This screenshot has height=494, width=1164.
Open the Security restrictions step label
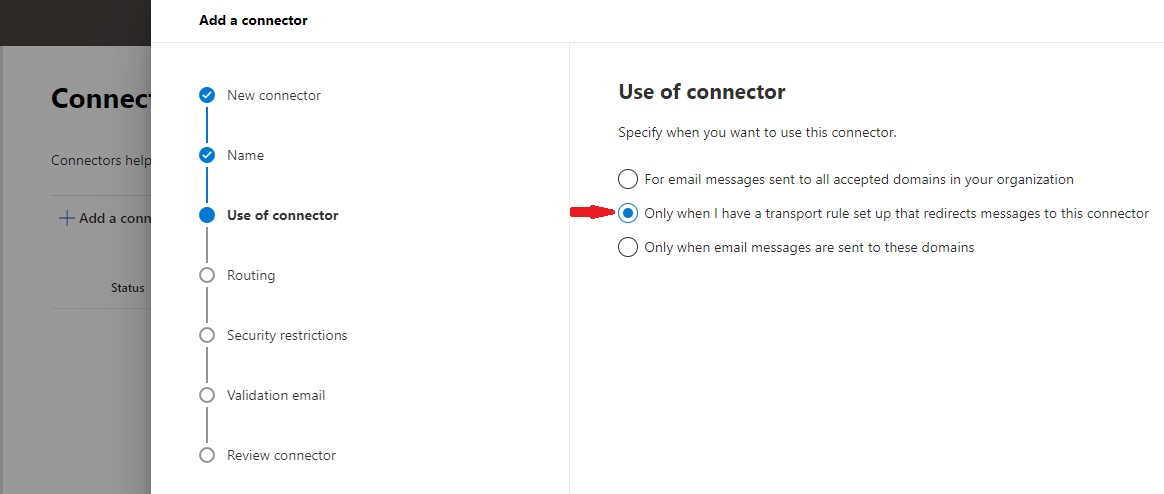click(x=287, y=336)
